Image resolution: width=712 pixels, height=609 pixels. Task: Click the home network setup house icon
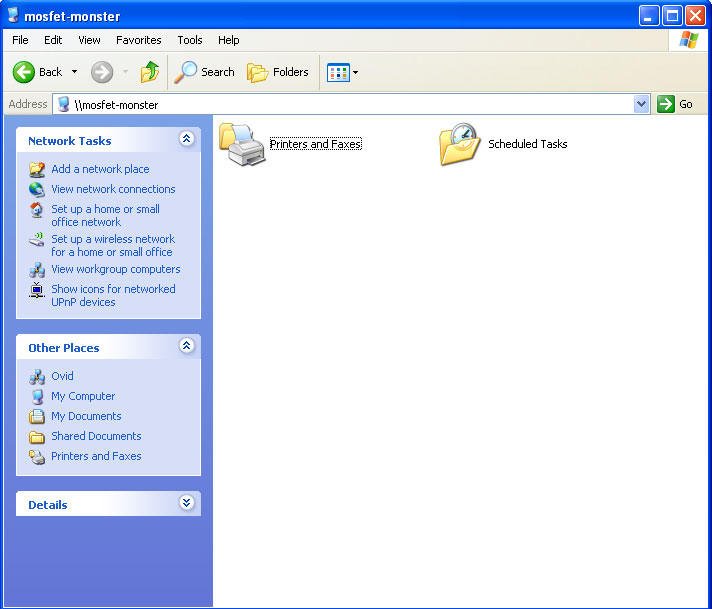click(x=37, y=209)
